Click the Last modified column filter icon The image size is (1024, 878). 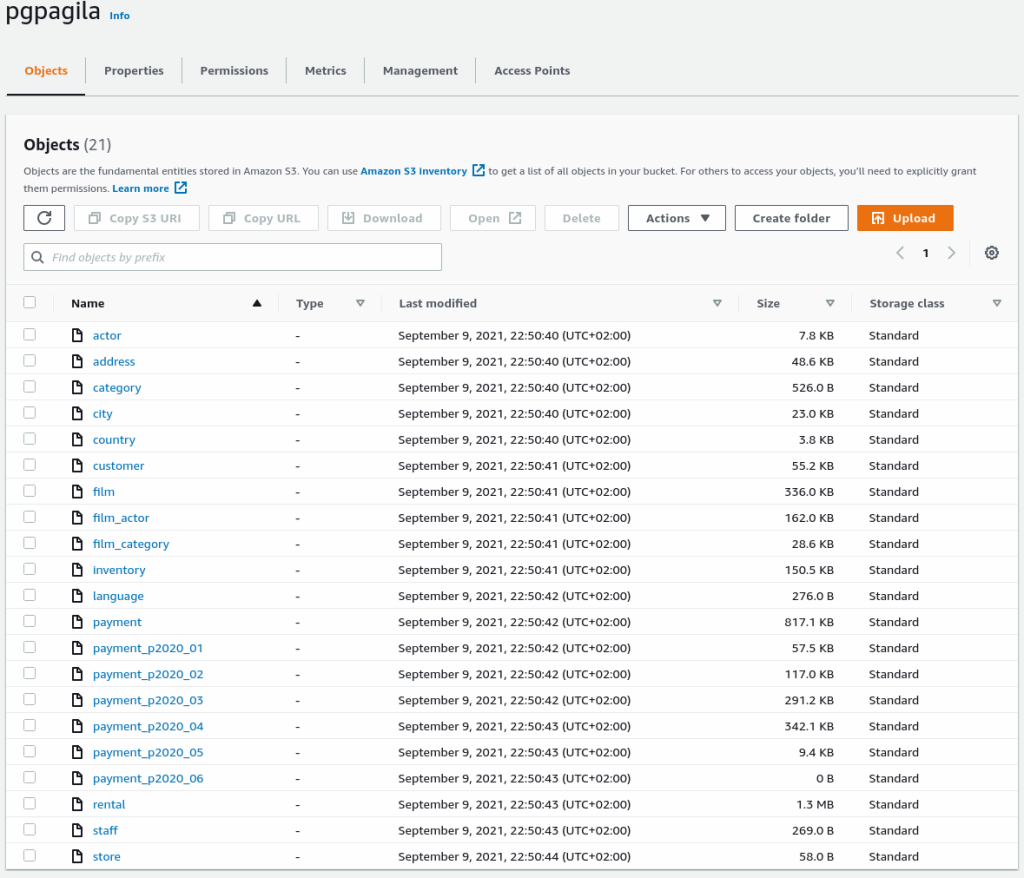(x=717, y=303)
